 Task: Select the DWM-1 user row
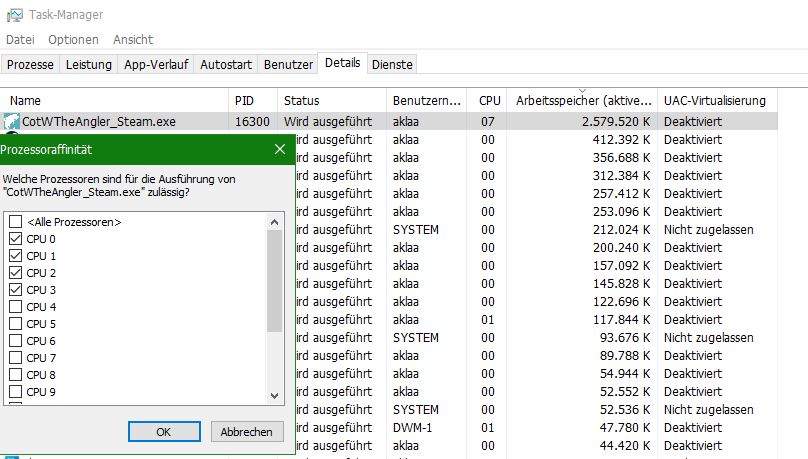pos(536,428)
